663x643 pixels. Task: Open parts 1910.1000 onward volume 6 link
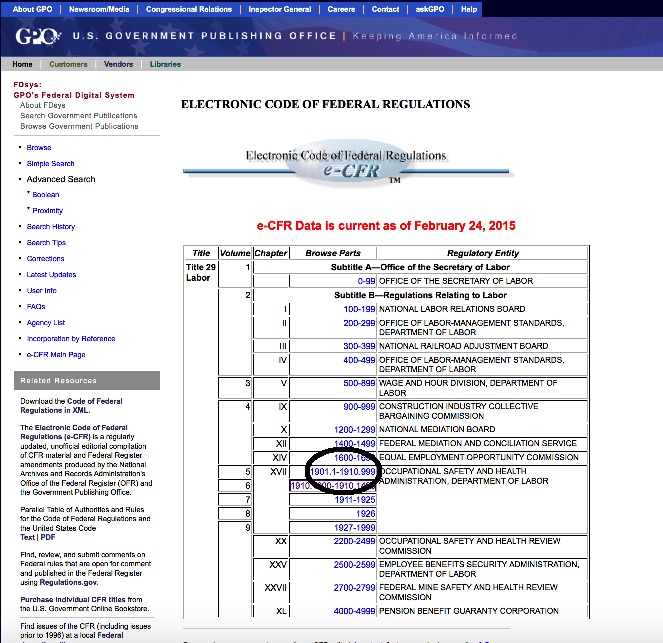333,486
